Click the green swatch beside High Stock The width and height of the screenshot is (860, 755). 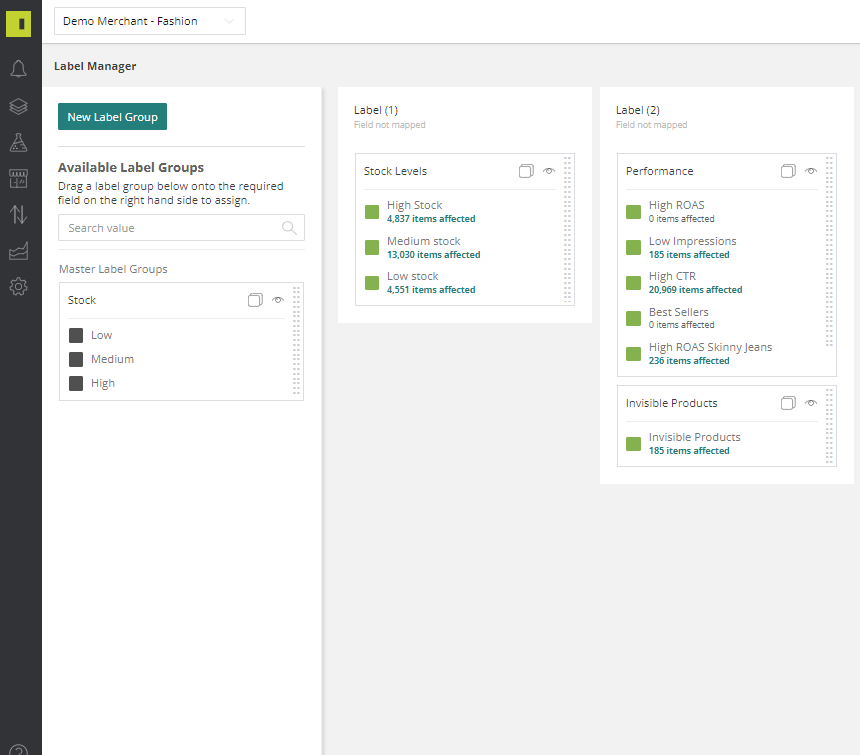[x=372, y=212]
